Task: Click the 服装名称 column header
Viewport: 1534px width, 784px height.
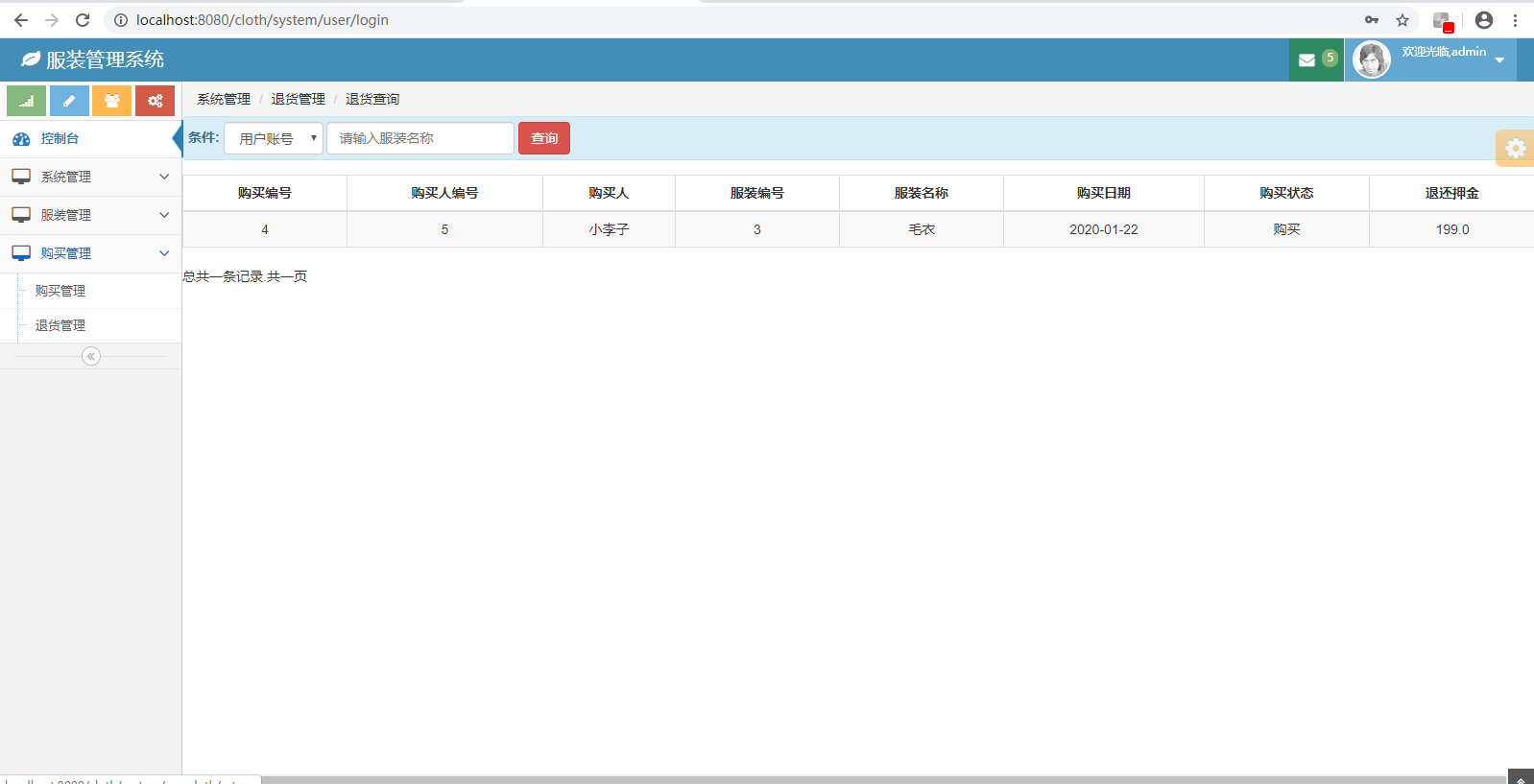Action: (922, 193)
